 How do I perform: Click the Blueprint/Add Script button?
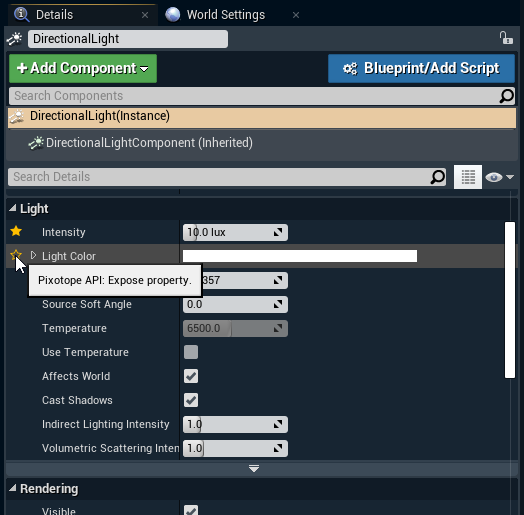tap(421, 69)
